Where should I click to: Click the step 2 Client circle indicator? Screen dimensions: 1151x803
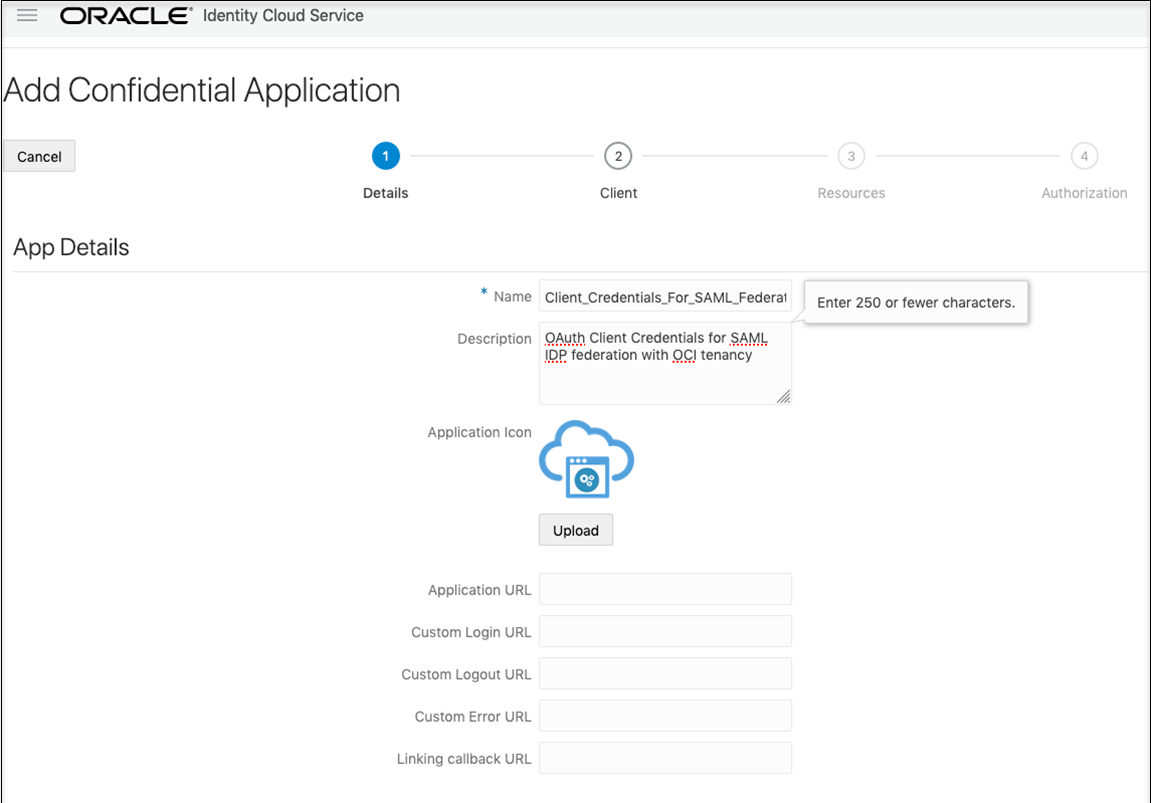[618, 155]
